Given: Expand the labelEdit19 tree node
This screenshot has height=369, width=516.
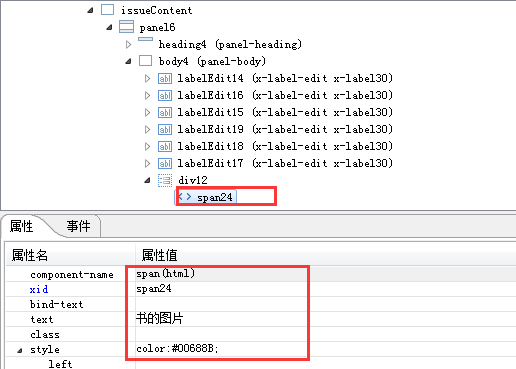Looking at the screenshot, I should pyautogui.click(x=147, y=129).
